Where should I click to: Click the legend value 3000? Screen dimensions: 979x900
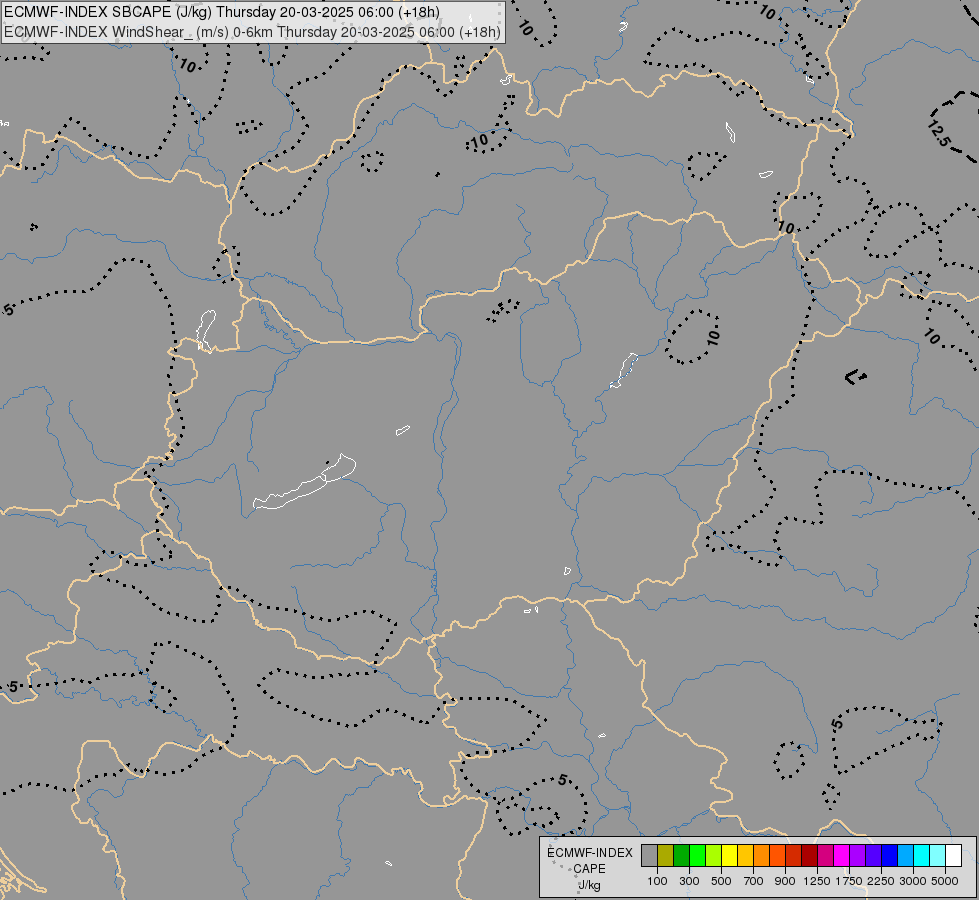(x=913, y=881)
